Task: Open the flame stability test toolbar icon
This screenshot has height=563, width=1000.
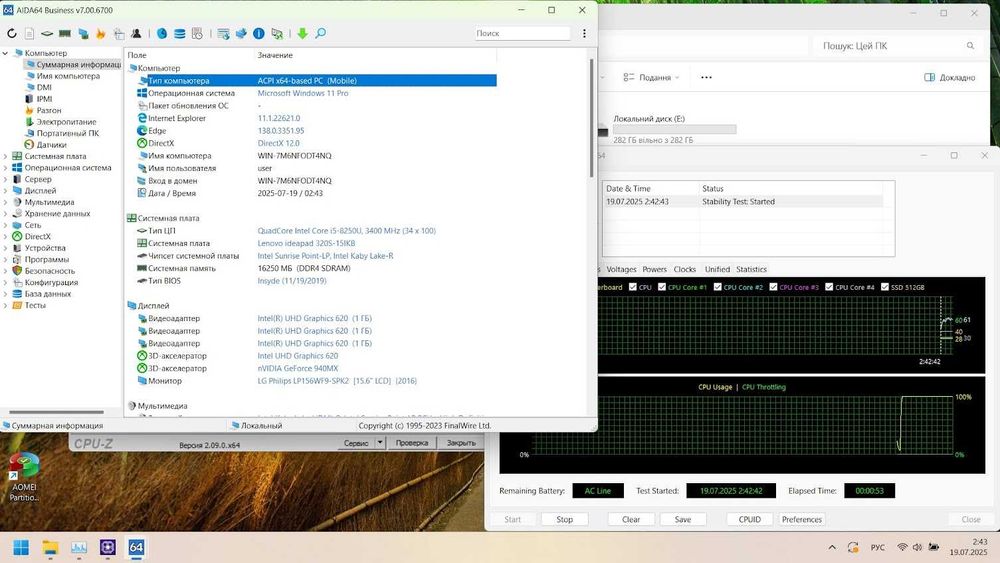Action: point(100,33)
